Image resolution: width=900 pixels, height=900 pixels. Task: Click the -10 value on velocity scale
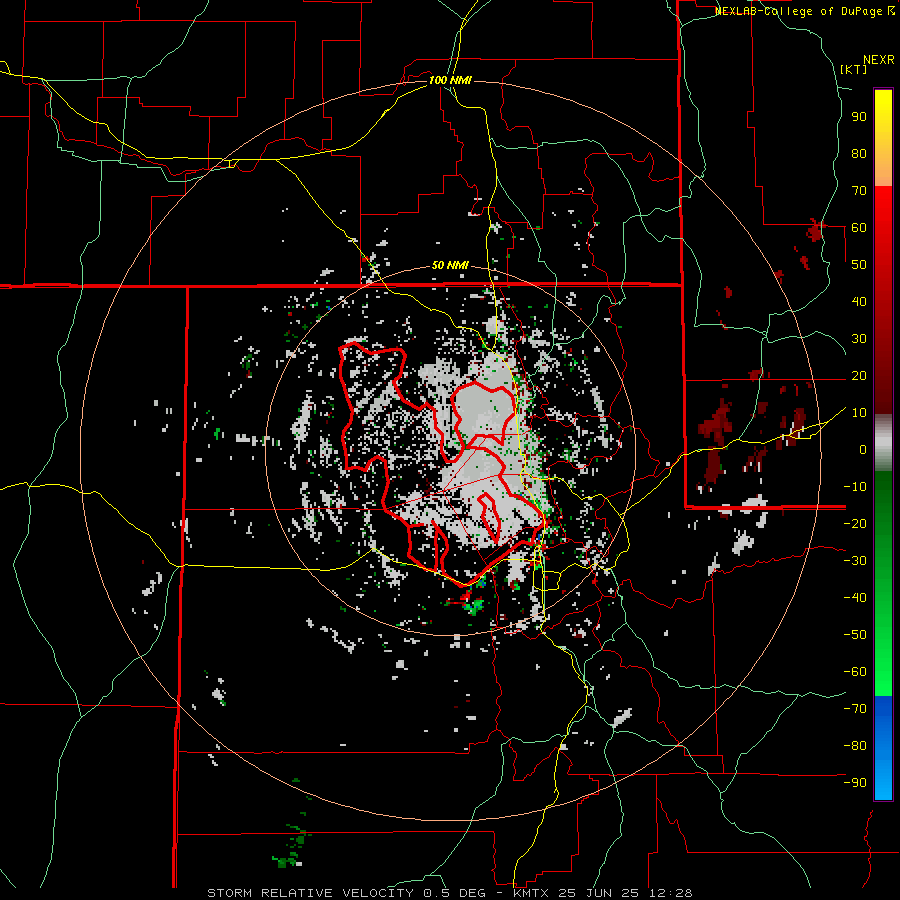pyautogui.click(x=855, y=487)
